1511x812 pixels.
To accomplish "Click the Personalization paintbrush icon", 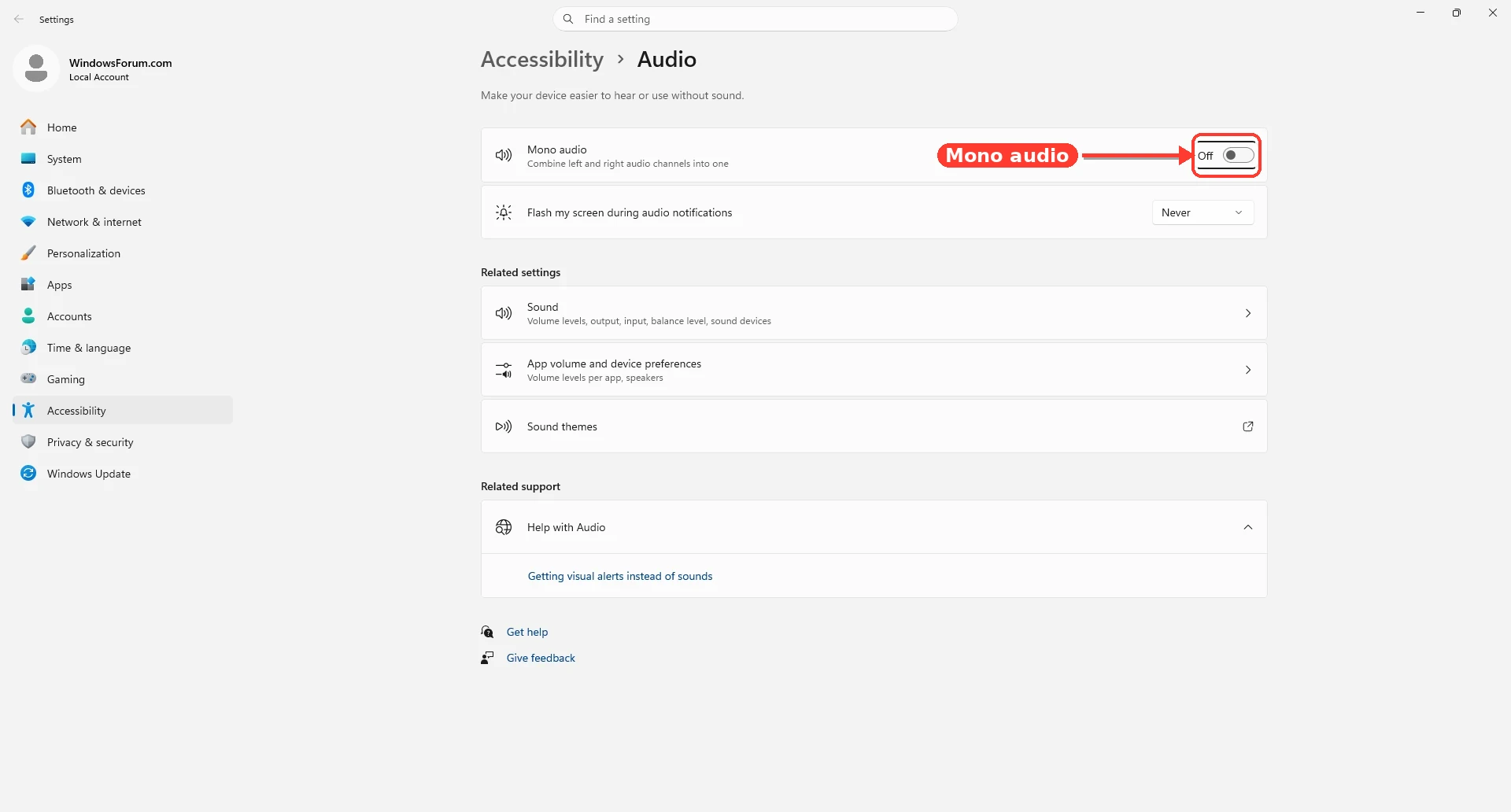I will click(x=28, y=253).
